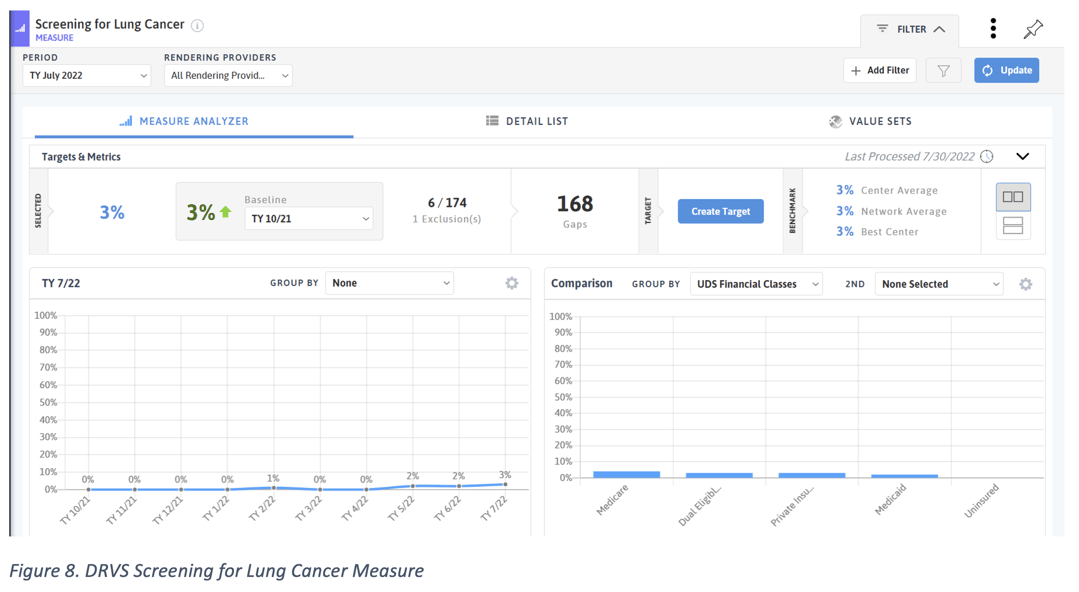Screen dimensions: 1079x592
Task: Click the baseline 3% change indicator
Action: (209, 212)
